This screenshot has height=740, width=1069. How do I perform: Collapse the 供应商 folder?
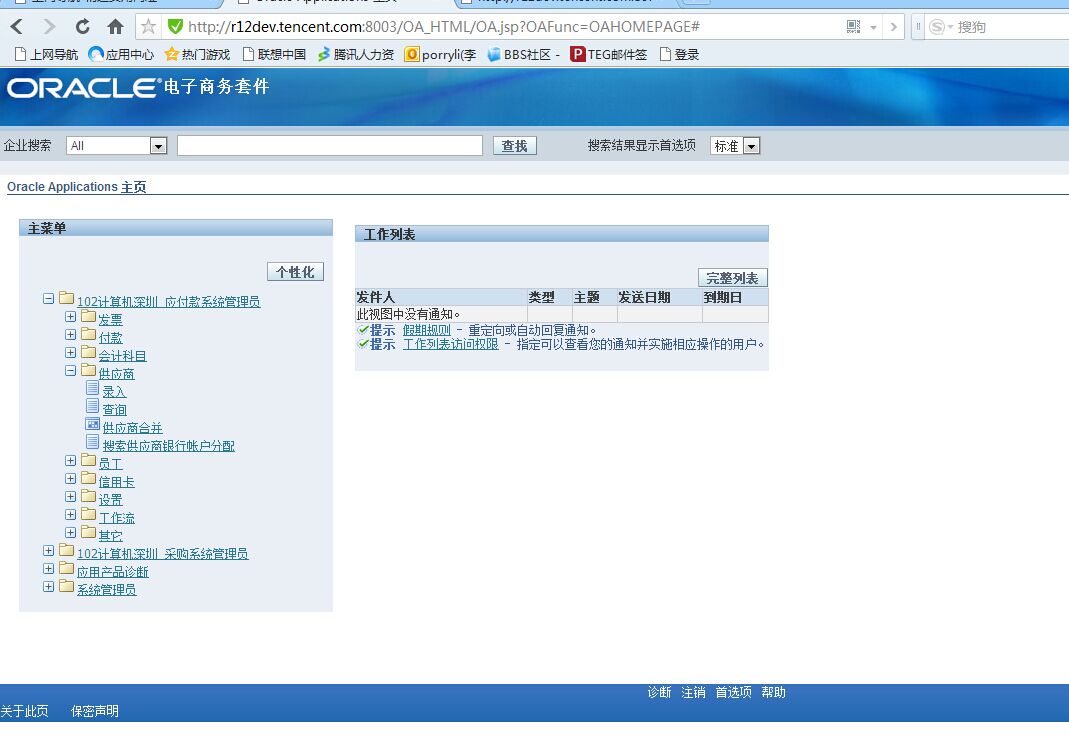(69, 372)
